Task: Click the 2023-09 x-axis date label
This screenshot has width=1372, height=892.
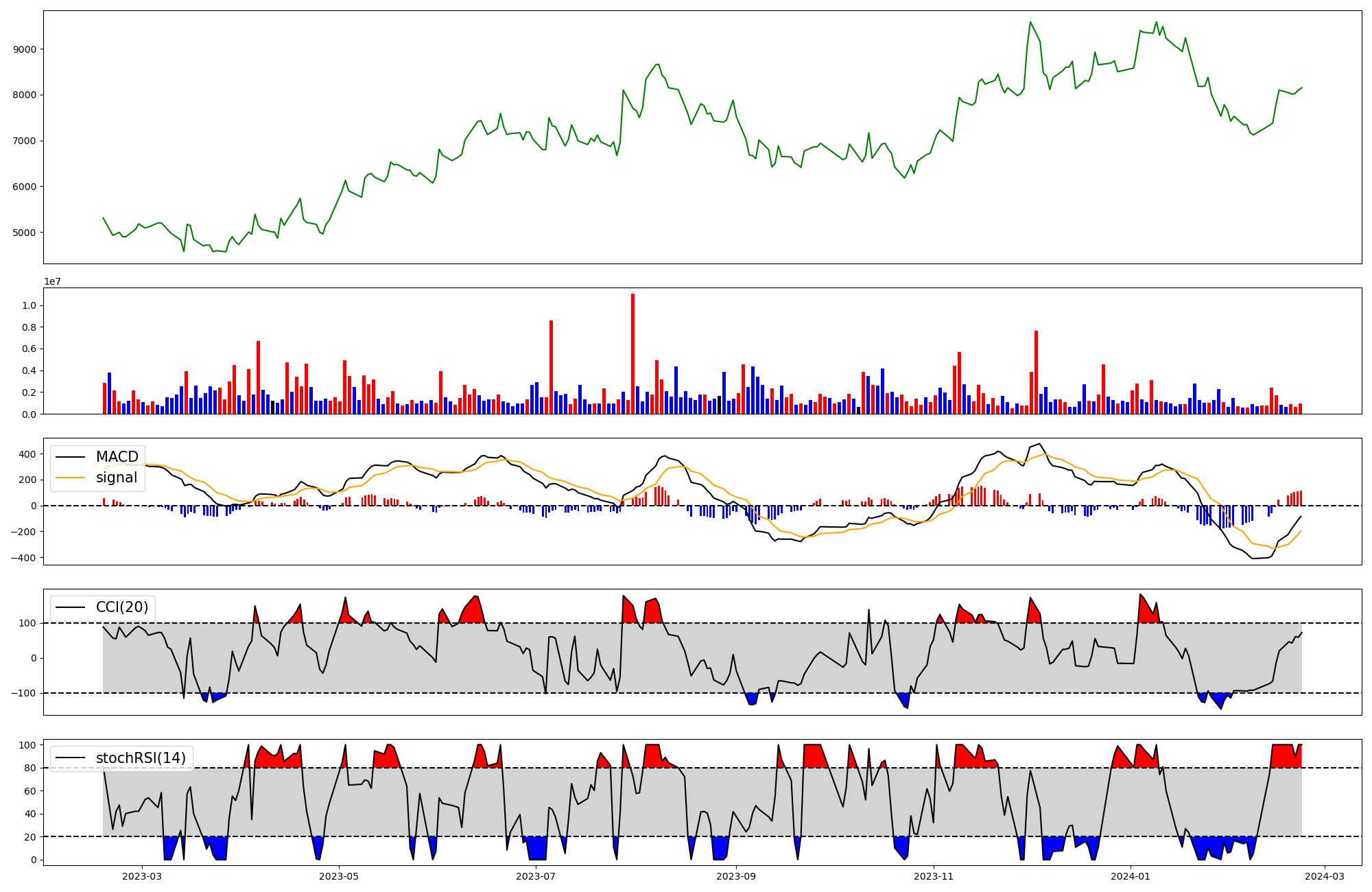Action: tap(736, 876)
